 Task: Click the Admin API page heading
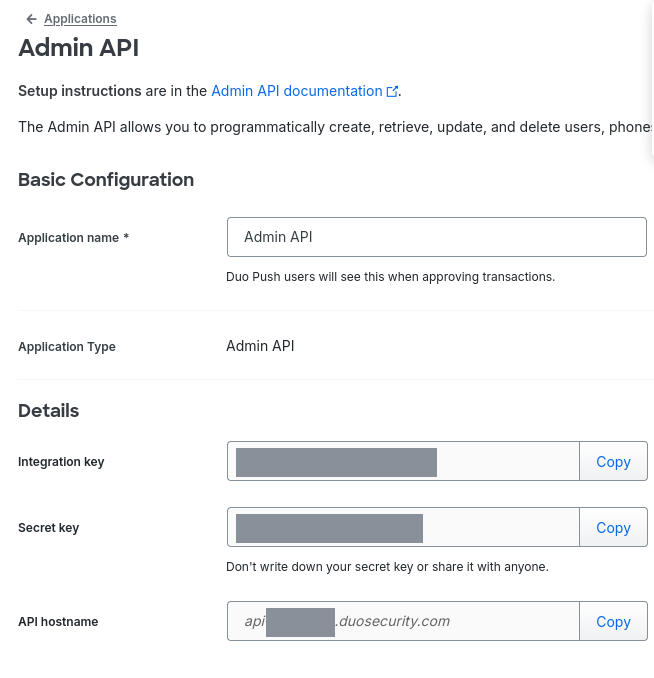78,48
